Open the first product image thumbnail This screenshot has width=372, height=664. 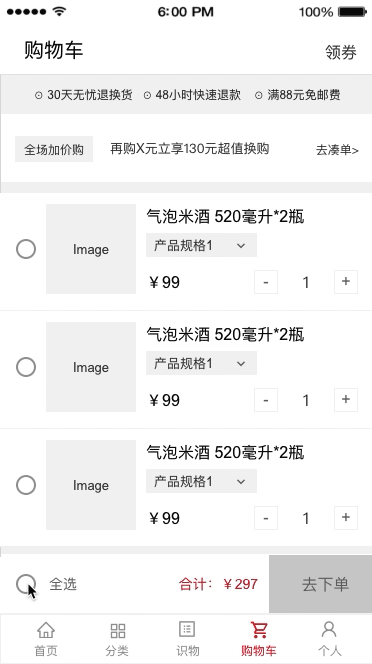[91, 249]
